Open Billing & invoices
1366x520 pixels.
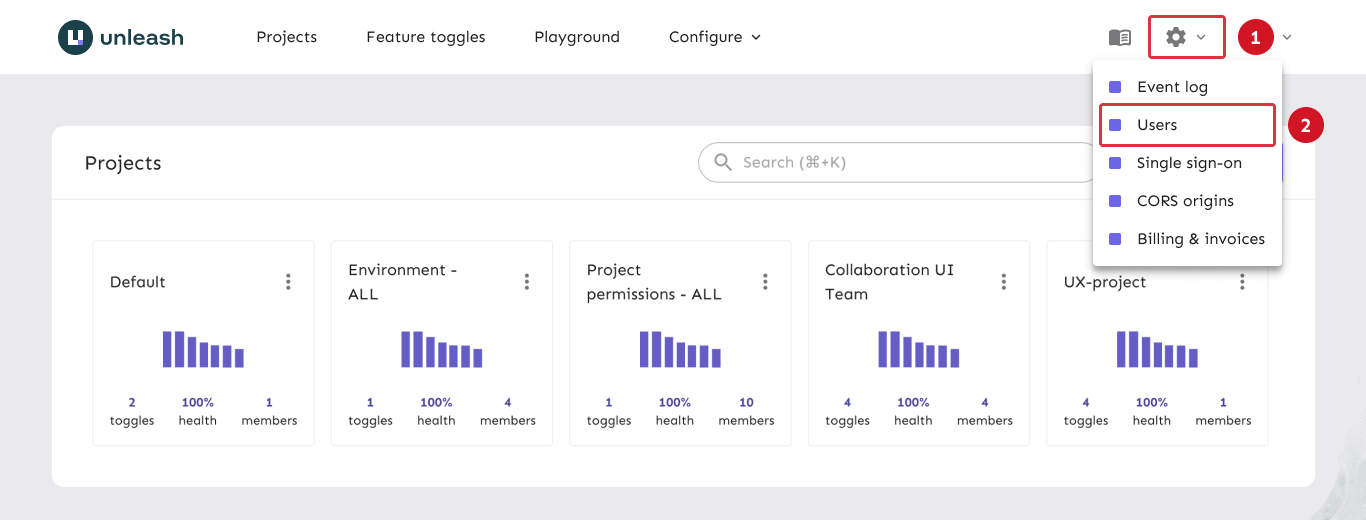pyautogui.click(x=1200, y=239)
